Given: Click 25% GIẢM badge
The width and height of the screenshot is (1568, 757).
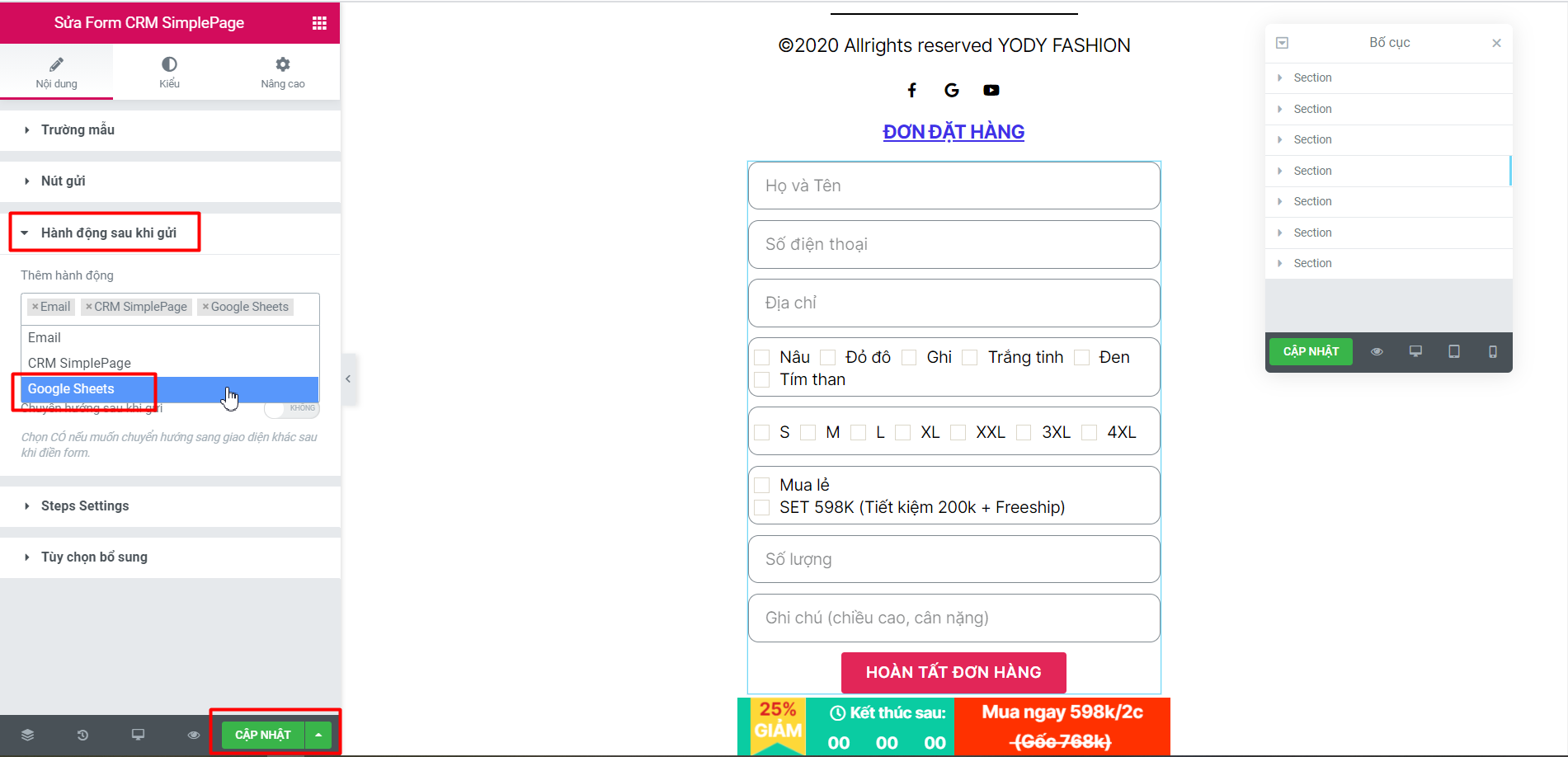Looking at the screenshot, I should pos(778,726).
